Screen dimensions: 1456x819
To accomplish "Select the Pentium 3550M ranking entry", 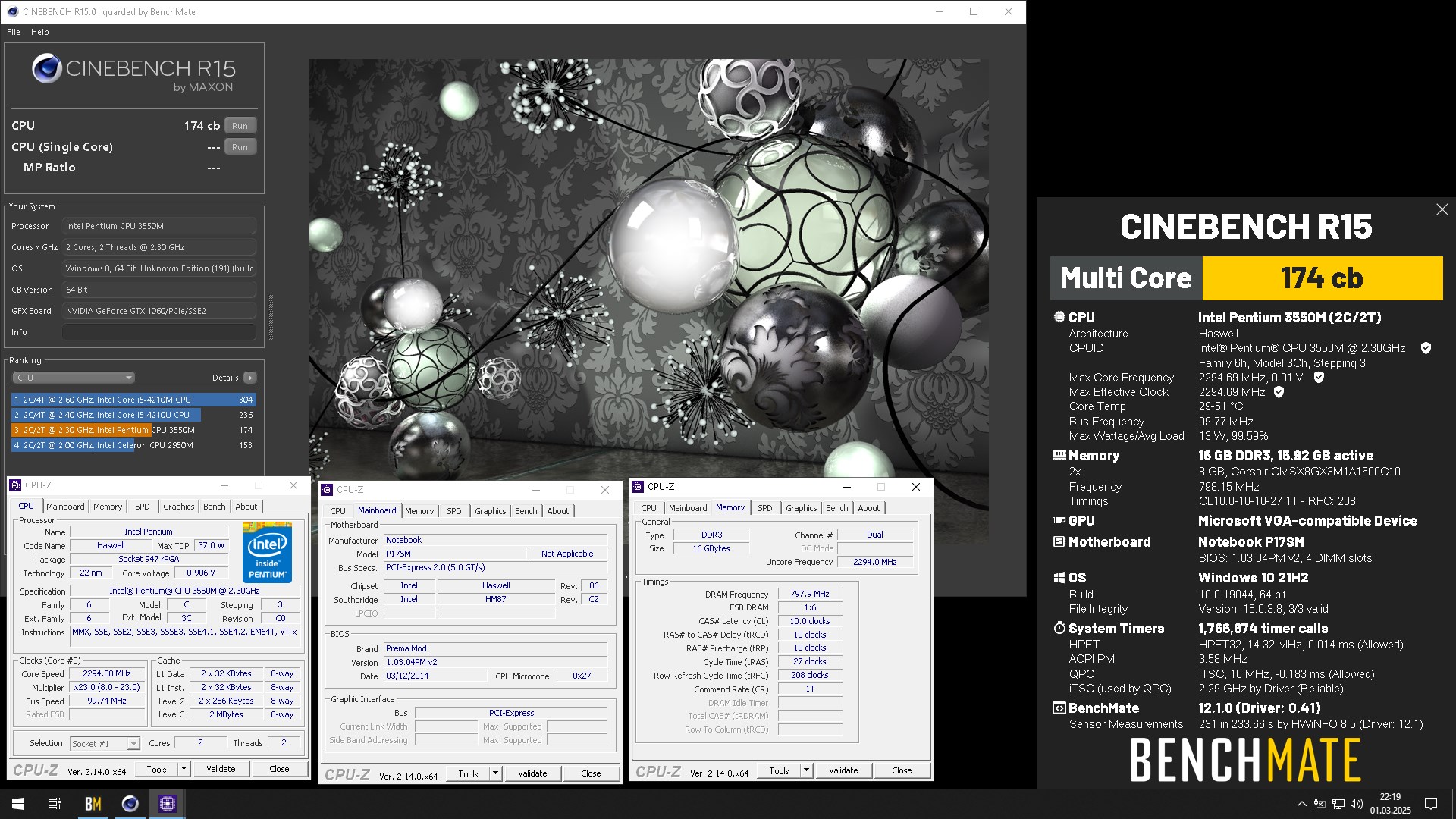I will (133, 430).
